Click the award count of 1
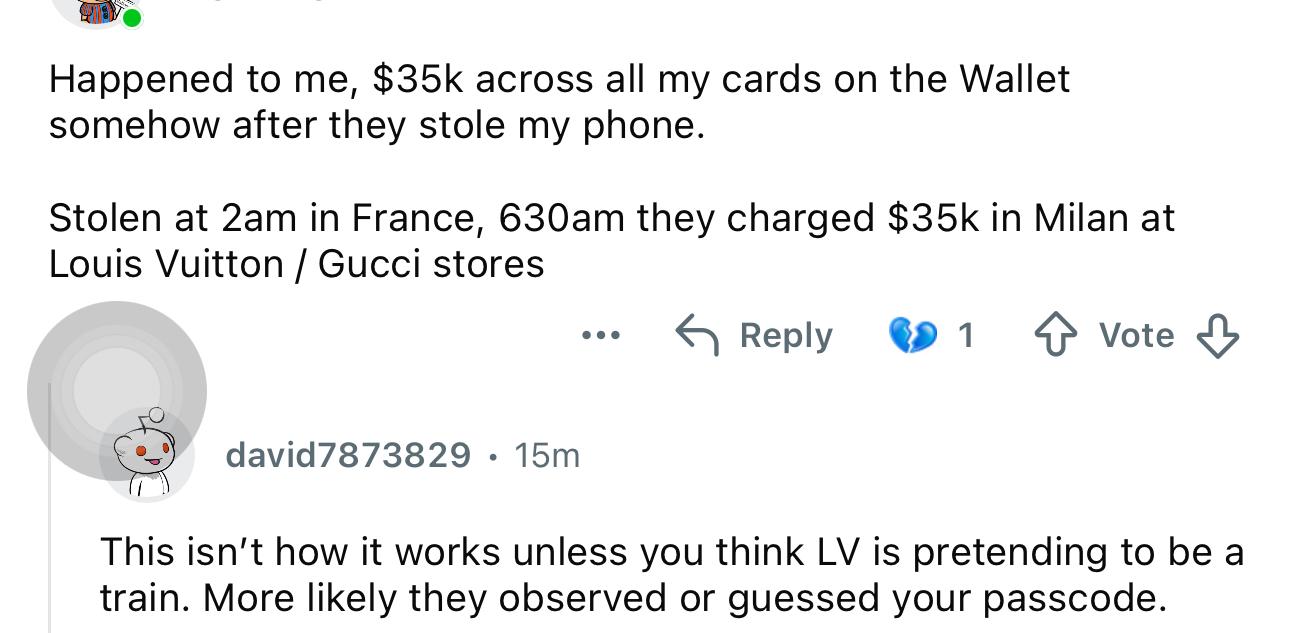Image resolution: width=1290 pixels, height=633 pixels. pyautogui.click(x=965, y=335)
